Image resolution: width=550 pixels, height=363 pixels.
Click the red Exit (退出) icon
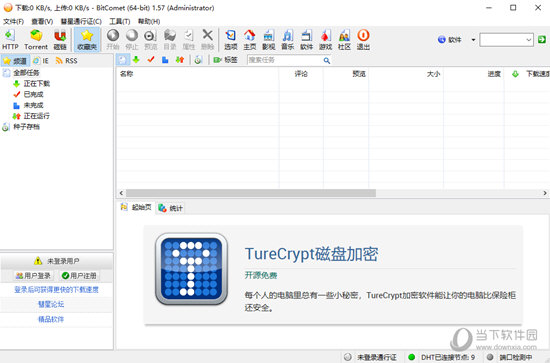pyautogui.click(x=363, y=40)
